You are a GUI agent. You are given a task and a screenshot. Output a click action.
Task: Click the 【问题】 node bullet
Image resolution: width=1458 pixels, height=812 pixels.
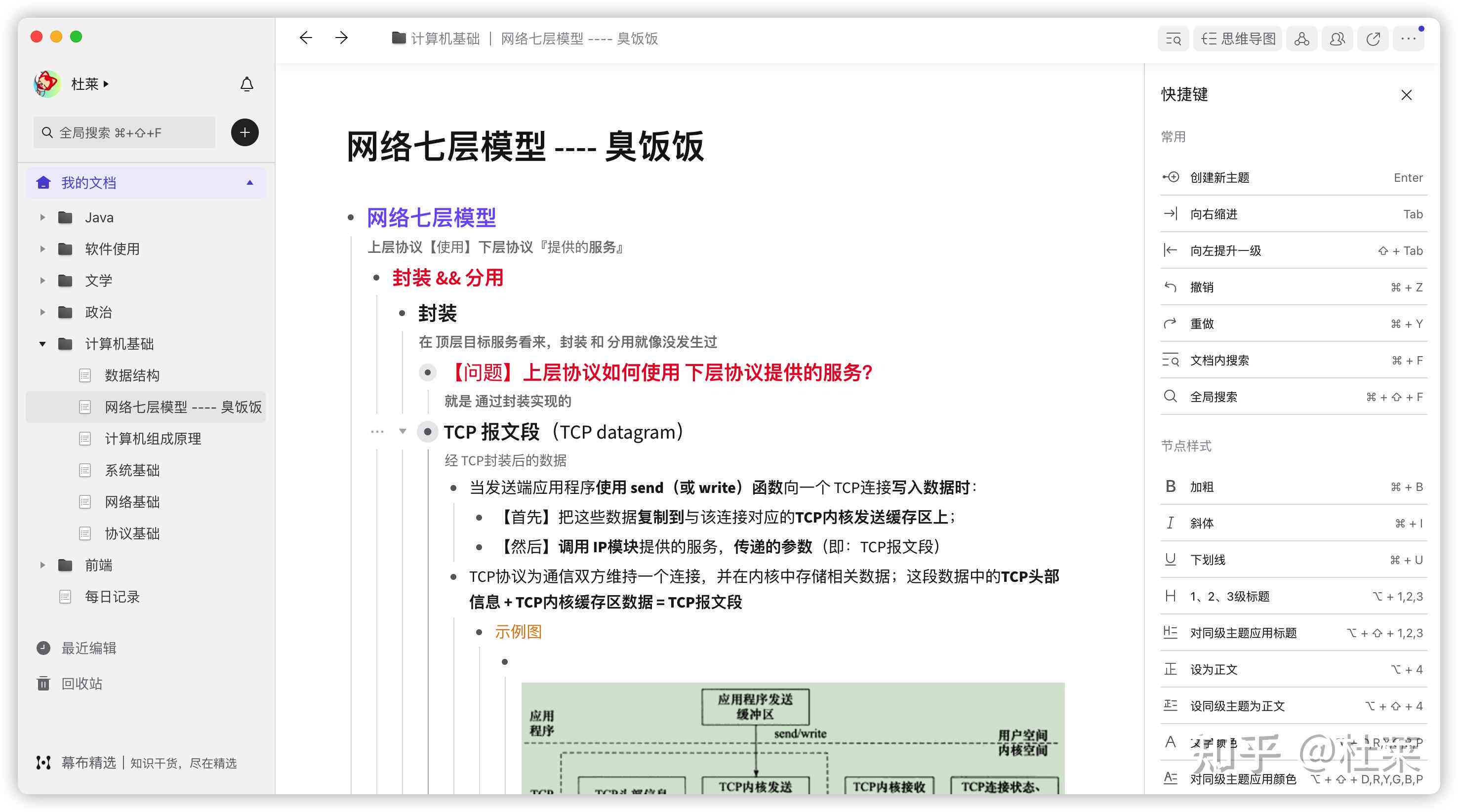click(x=427, y=372)
